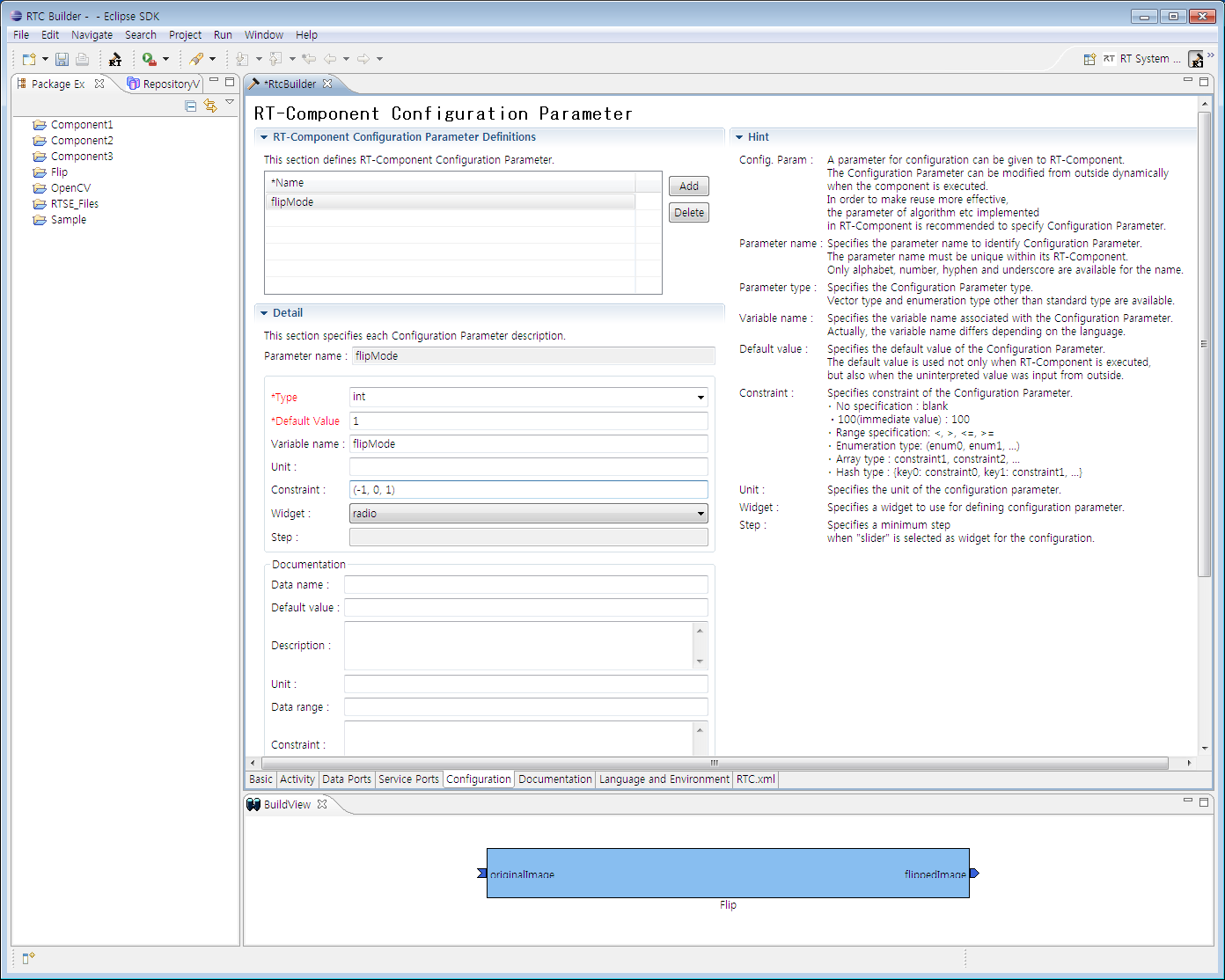Click the editor's horizontal scrollbar
1225x980 pixels.
(714, 763)
